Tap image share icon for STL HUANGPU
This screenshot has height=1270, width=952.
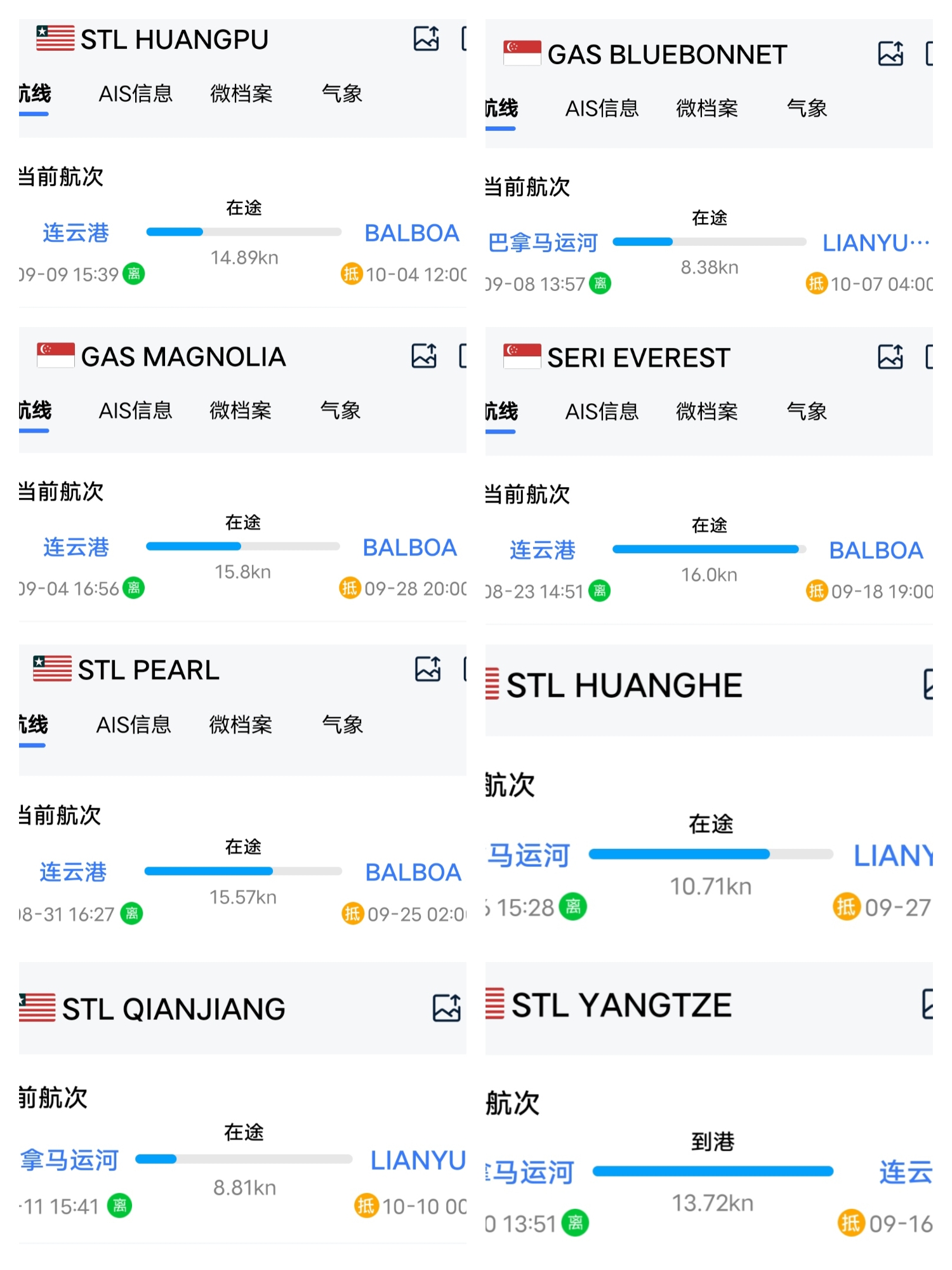point(426,39)
